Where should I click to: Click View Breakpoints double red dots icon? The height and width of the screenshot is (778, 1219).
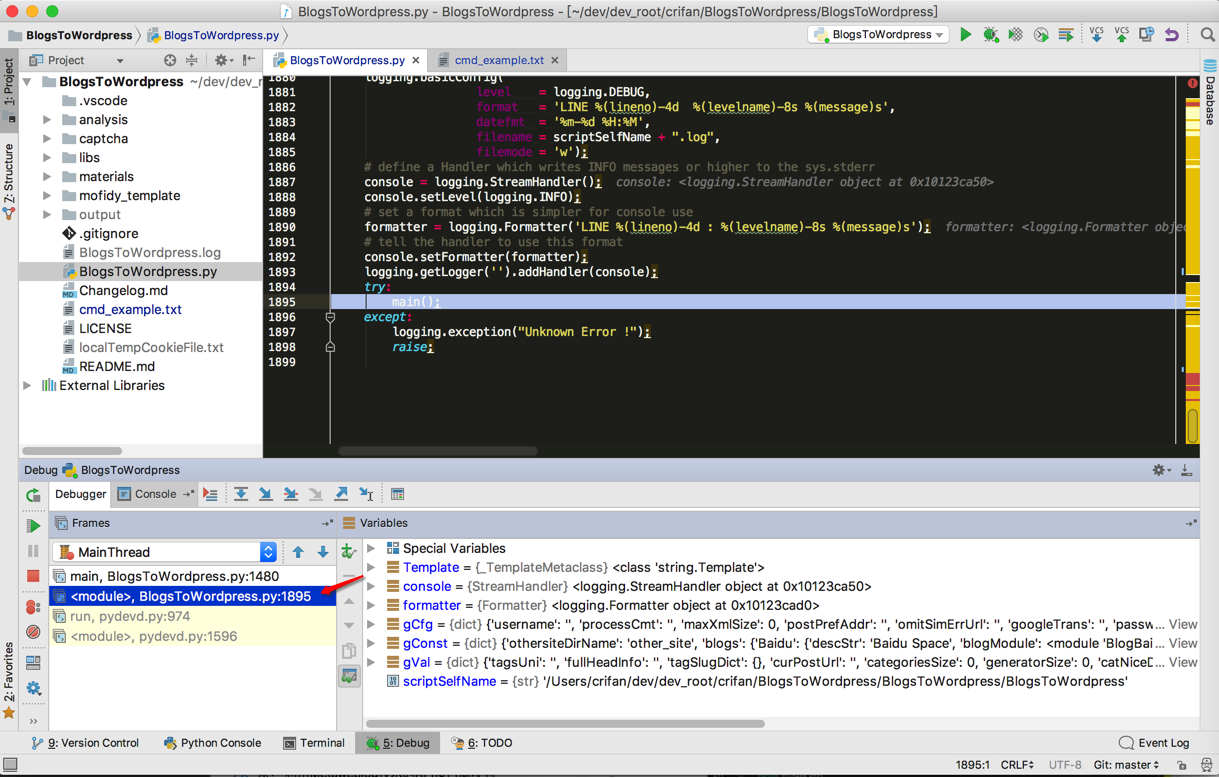click(33, 606)
